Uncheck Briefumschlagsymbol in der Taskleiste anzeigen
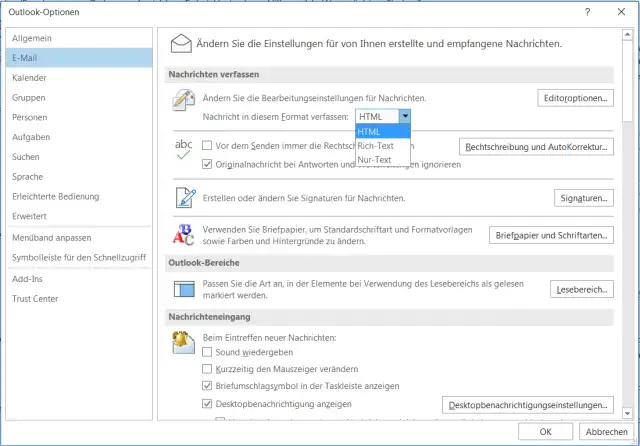 [207, 386]
